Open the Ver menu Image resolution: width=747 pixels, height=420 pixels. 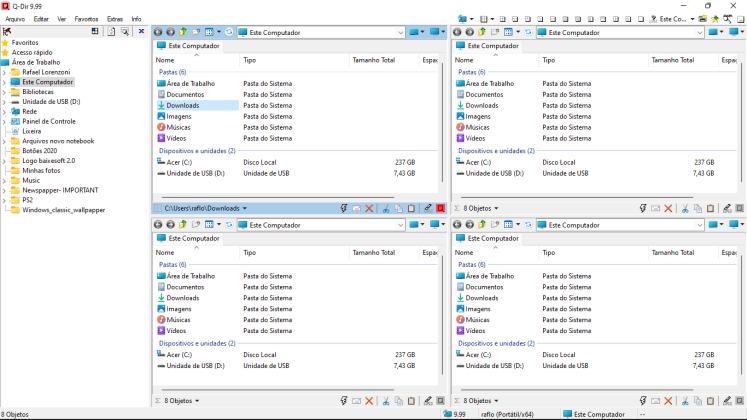tap(61, 19)
